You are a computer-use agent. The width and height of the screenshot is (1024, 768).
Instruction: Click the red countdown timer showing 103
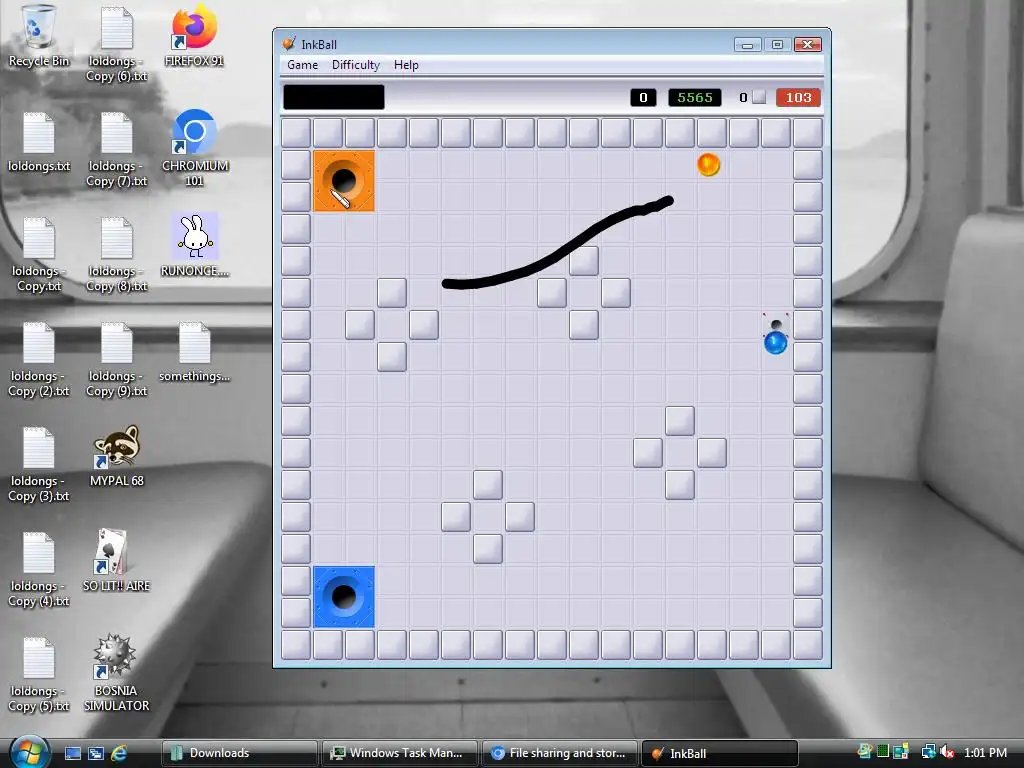798,97
